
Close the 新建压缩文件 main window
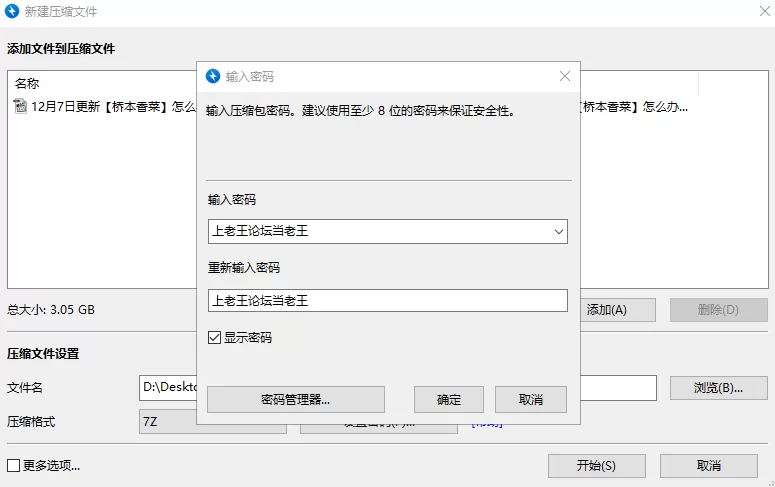point(756,12)
